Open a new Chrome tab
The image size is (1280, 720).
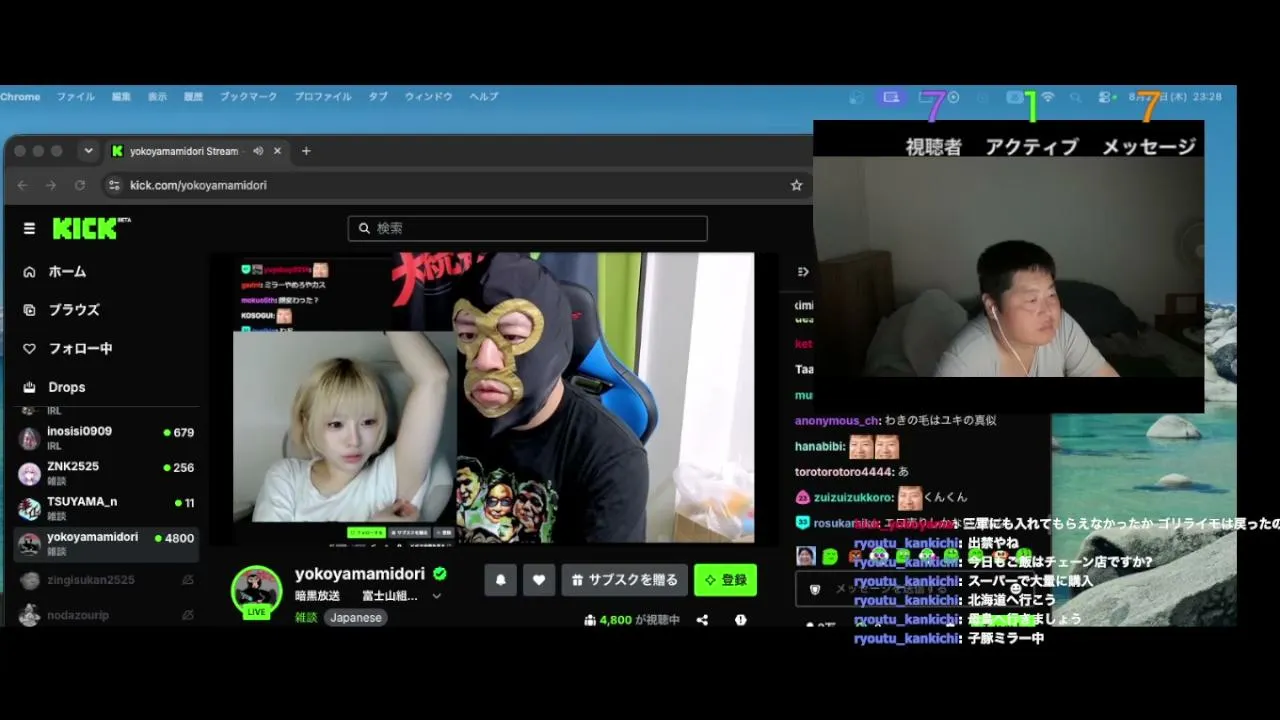tap(306, 151)
